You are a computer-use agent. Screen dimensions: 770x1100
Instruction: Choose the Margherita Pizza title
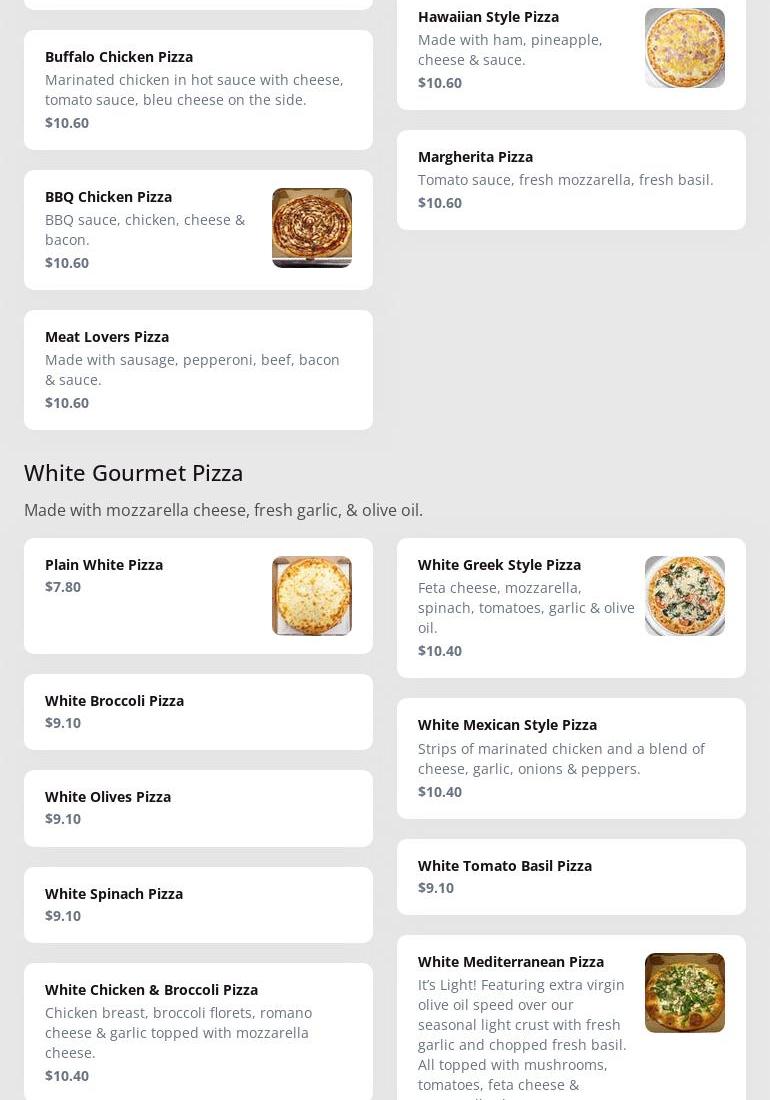click(x=475, y=157)
